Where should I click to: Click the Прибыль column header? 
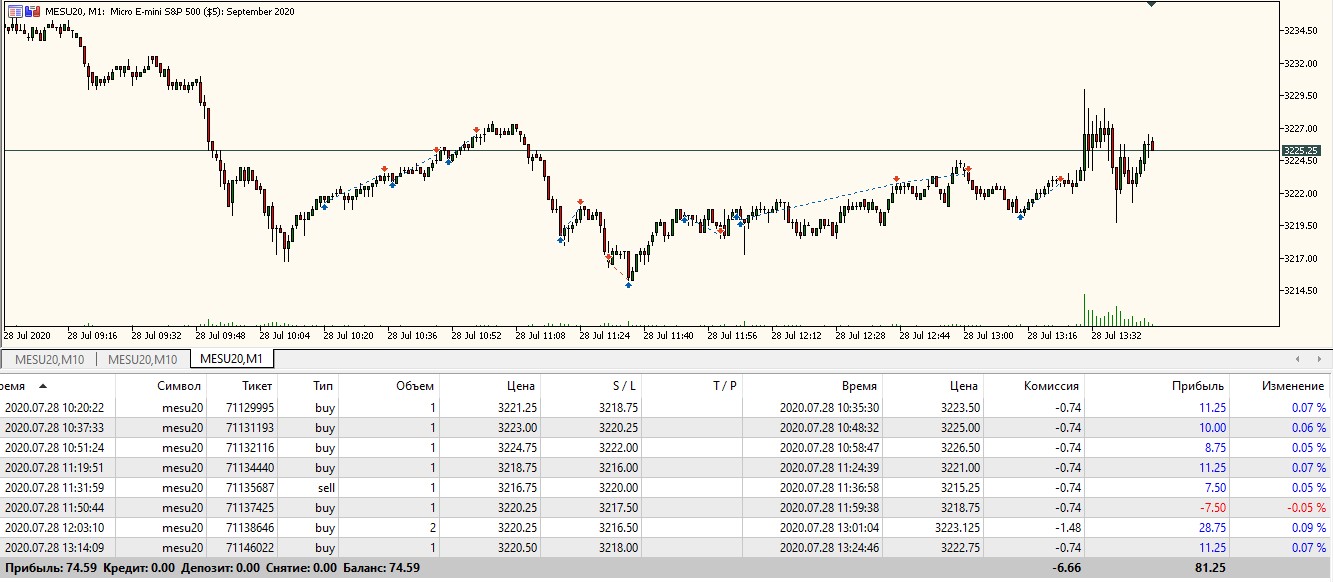(1201, 386)
